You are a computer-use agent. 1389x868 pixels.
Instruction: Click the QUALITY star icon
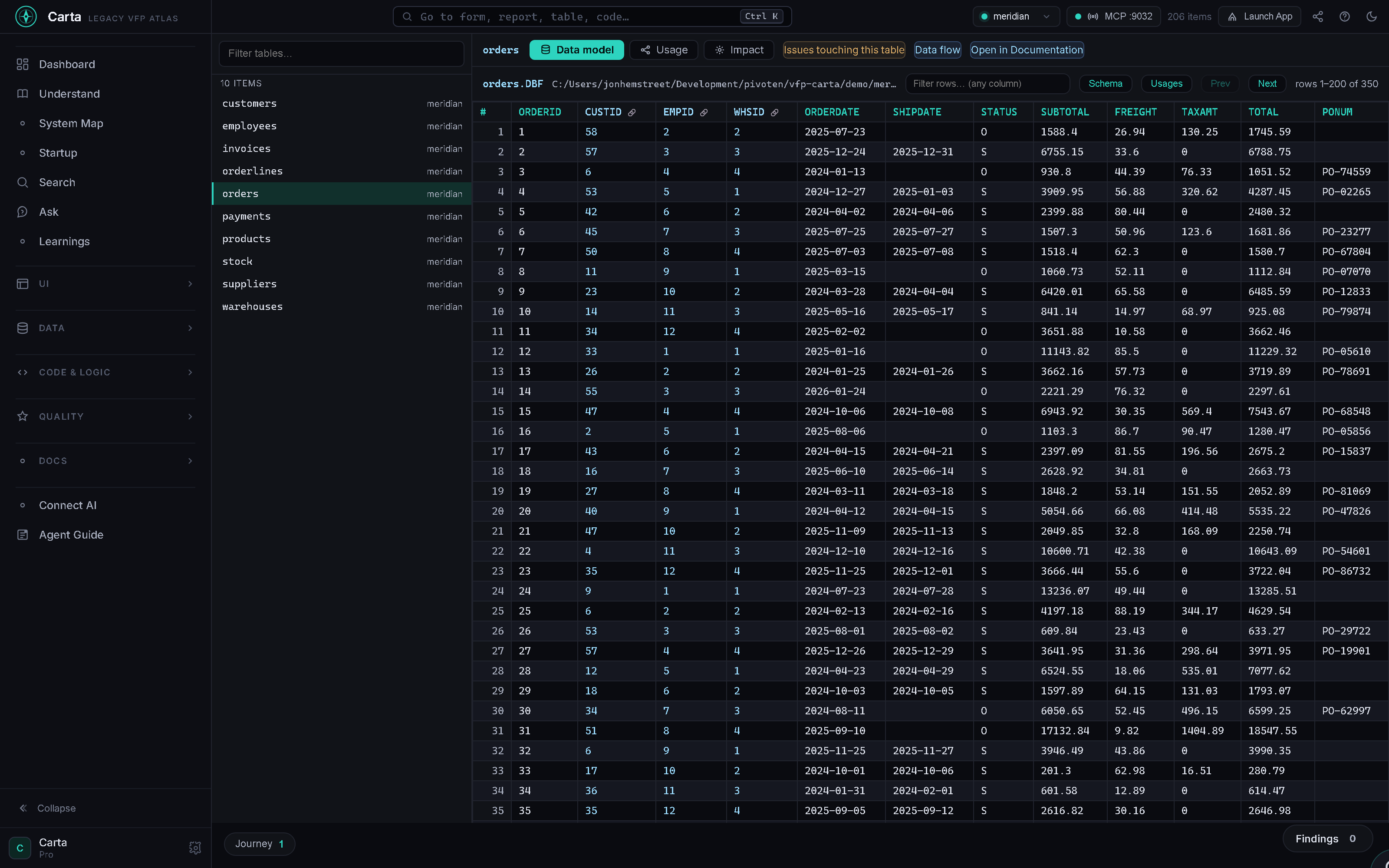point(23,416)
